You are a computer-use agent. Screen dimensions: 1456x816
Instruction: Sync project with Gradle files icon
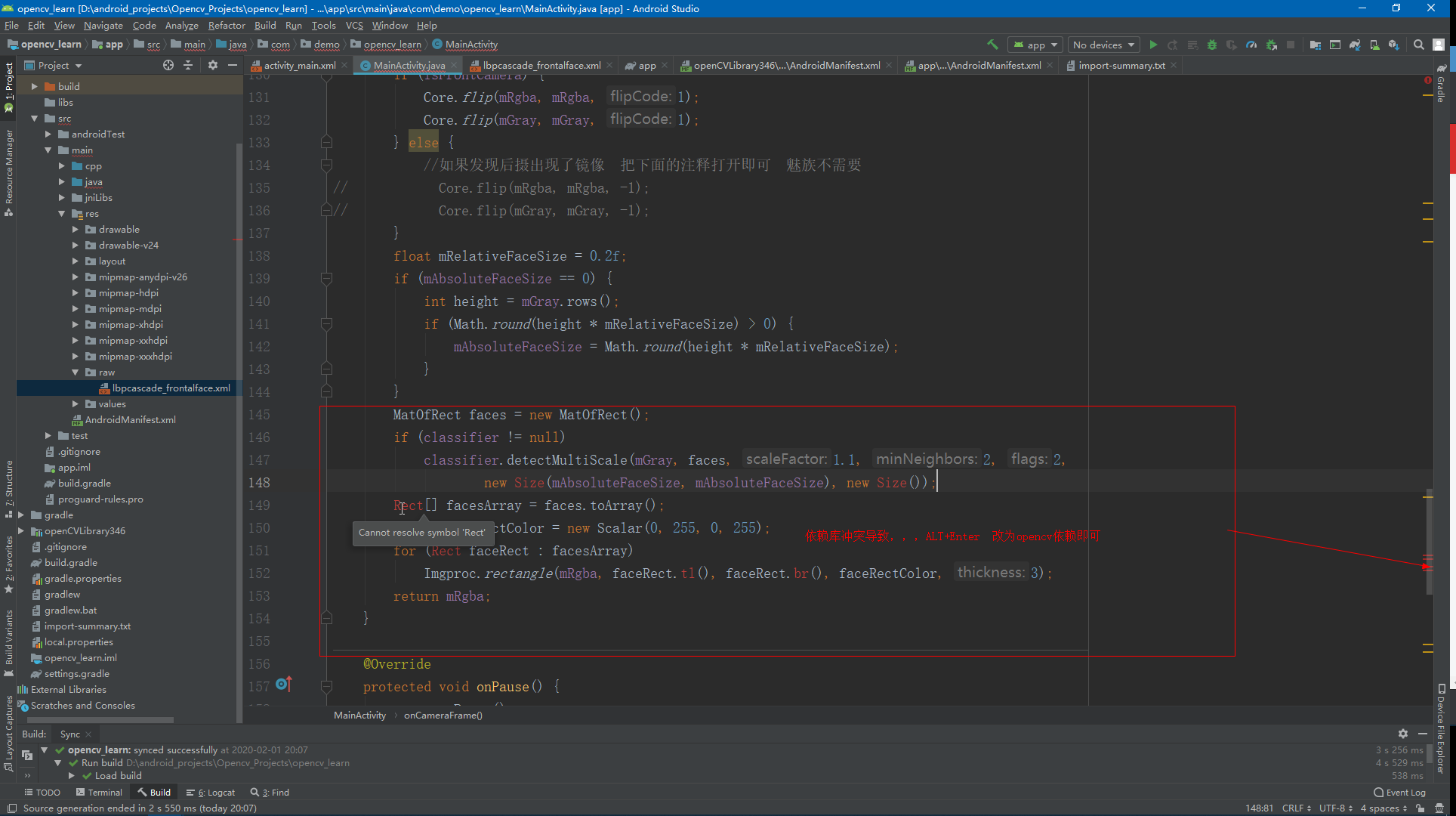(1355, 45)
